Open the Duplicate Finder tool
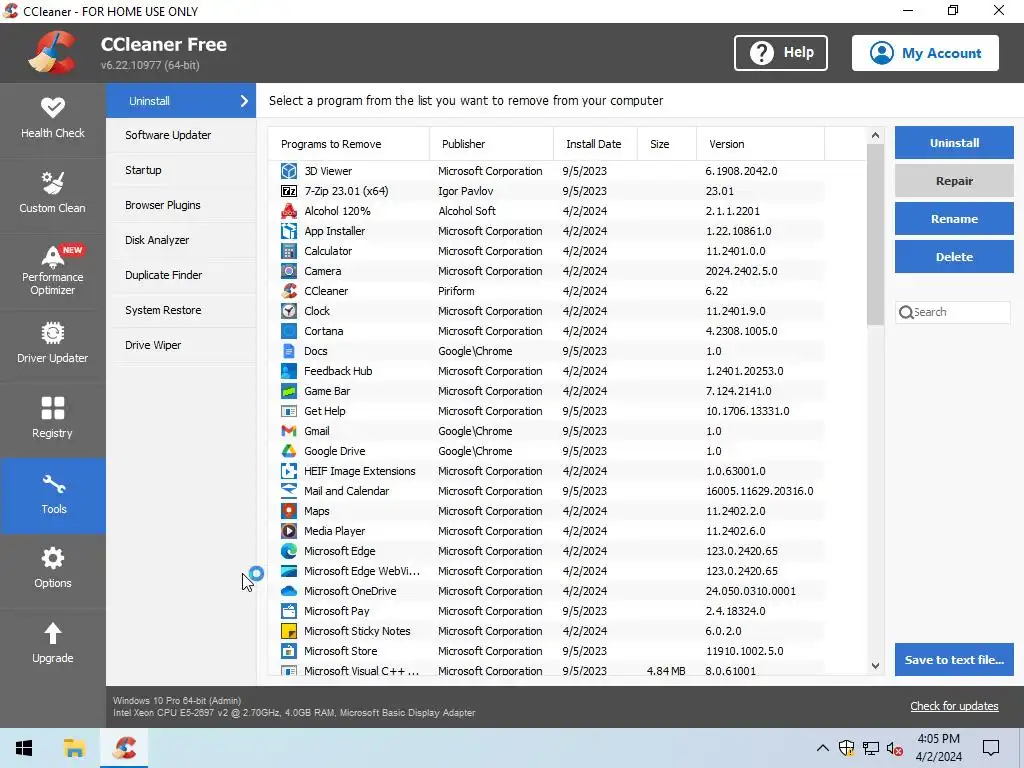Image resolution: width=1024 pixels, height=768 pixels. click(x=181, y=275)
